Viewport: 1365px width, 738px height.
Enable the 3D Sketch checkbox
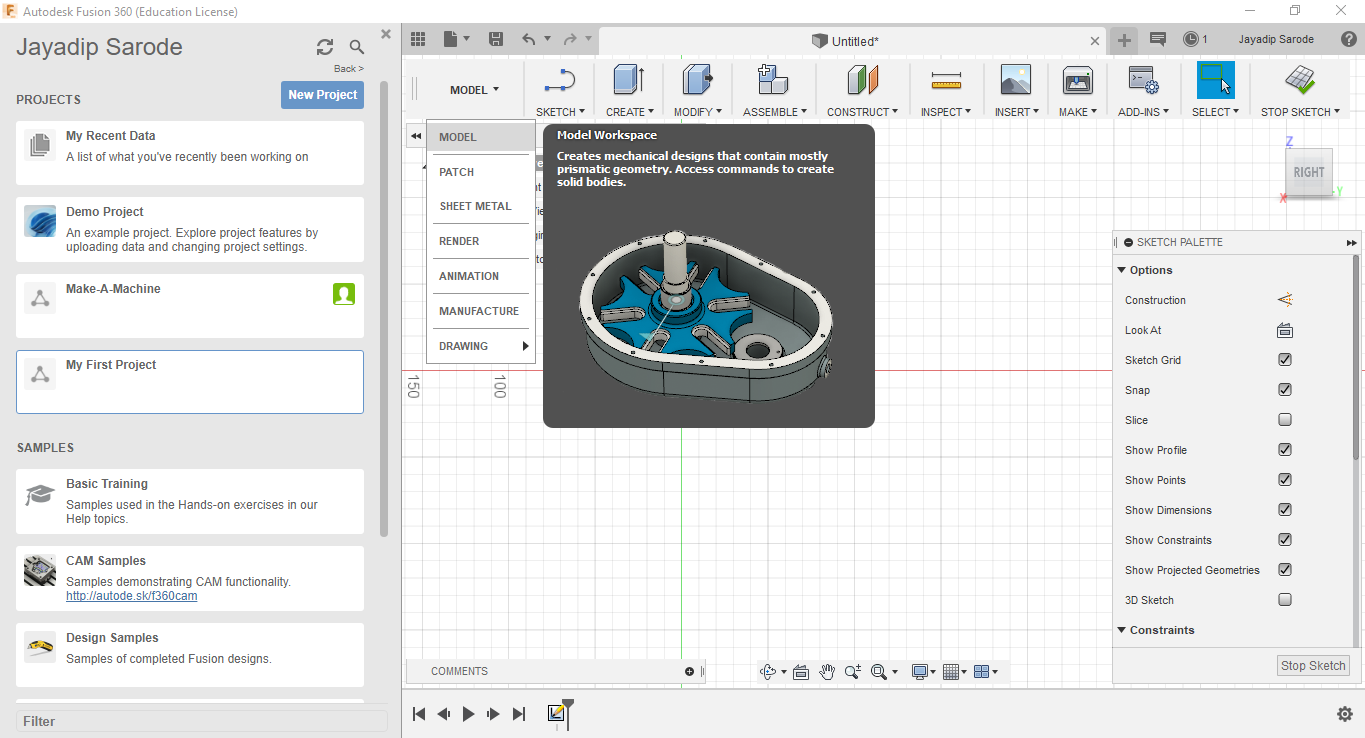click(x=1285, y=600)
